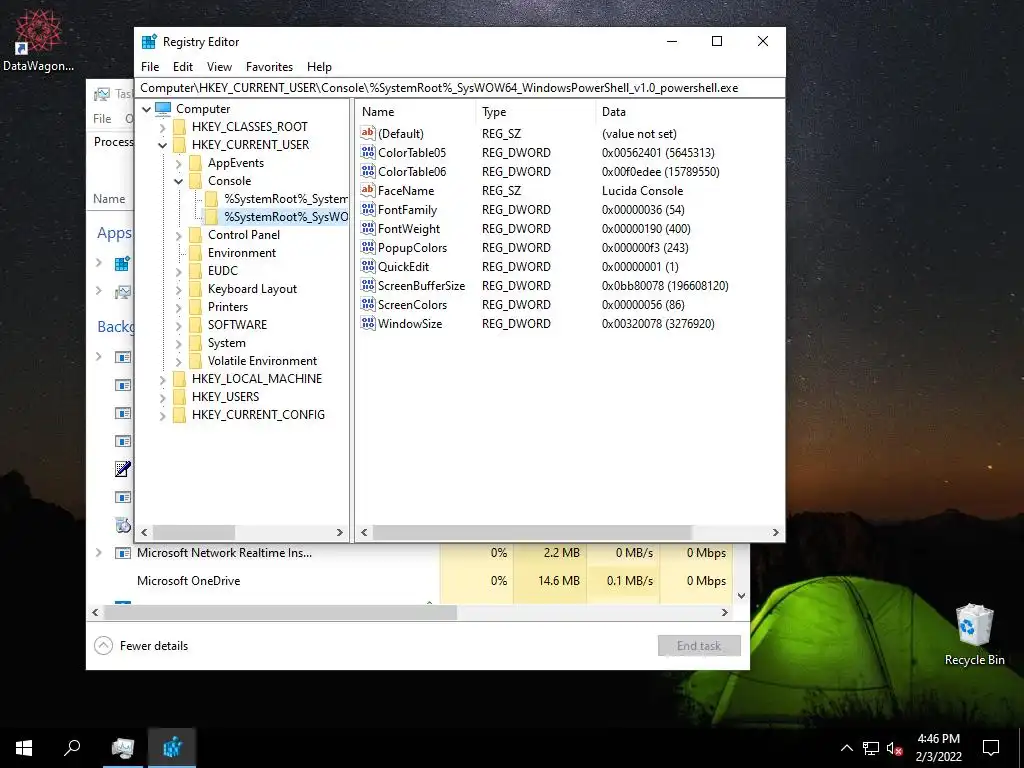1024x768 pixels.
Task: Click Fewer details in Task Manager
Action: pyautogui.click(x=141, y=646)
